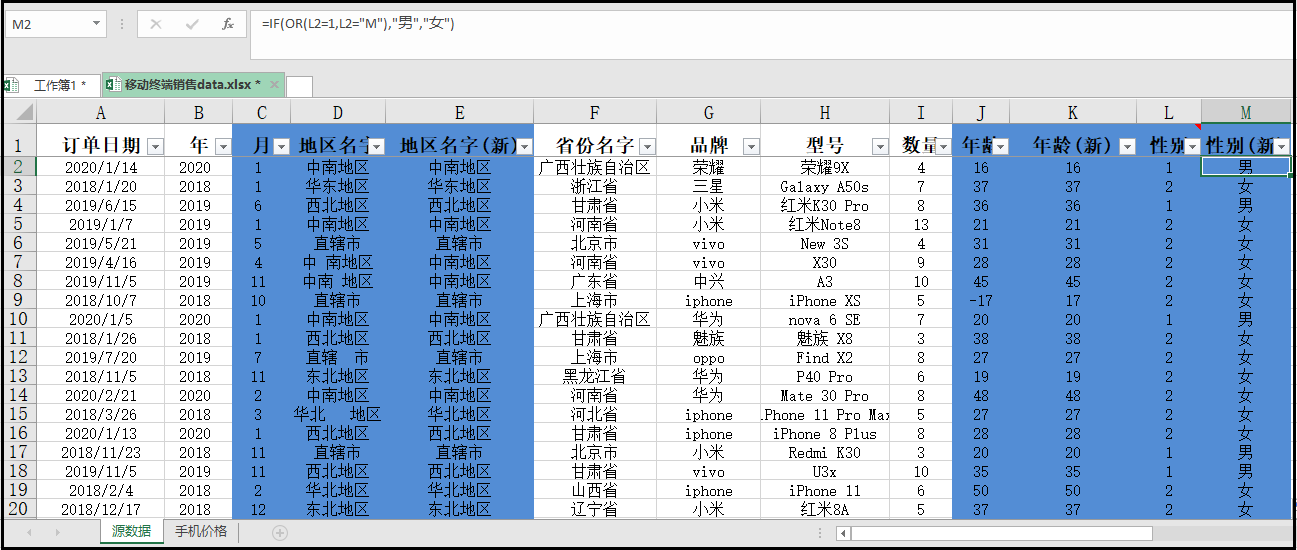Click cell containing 魅族 X8
This screenshot has height=550, width=1297.
point(825,338)
